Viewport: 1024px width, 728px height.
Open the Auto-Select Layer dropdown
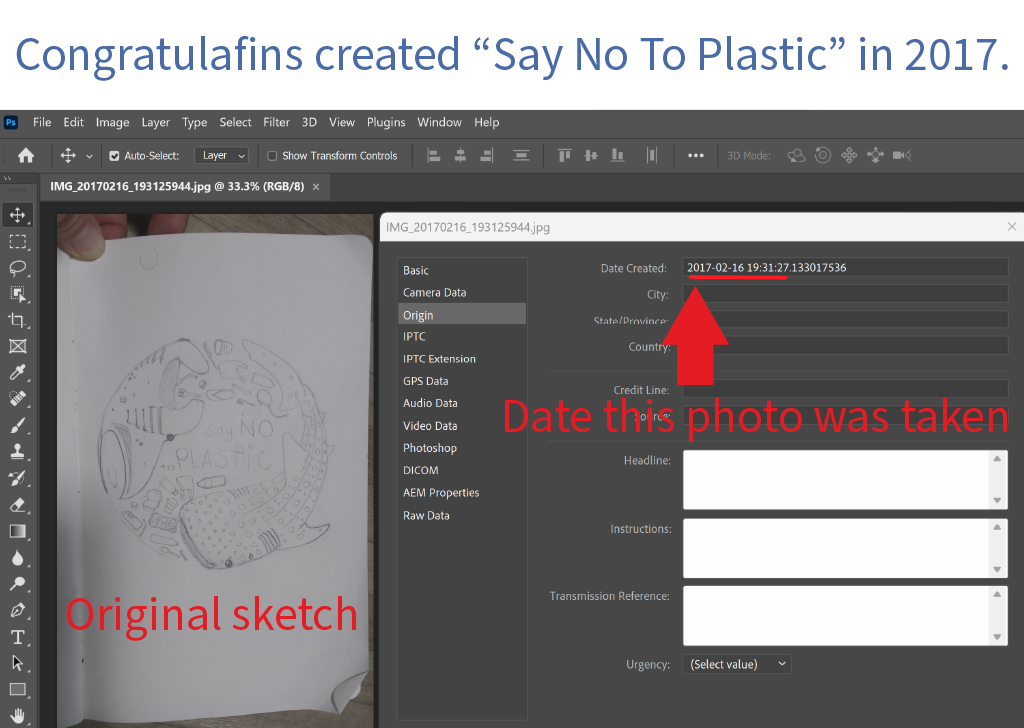[x=221, y=155]
